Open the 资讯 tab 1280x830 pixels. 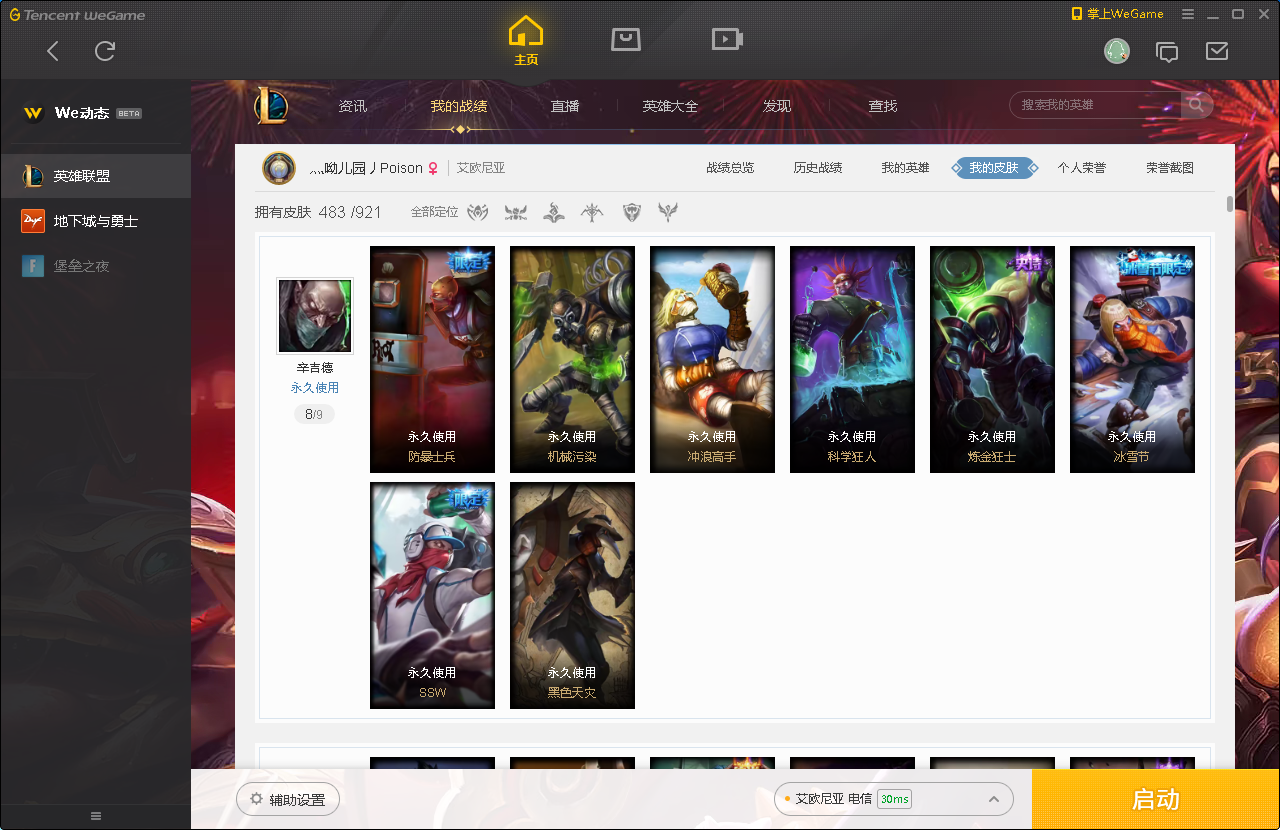[353, 106]
